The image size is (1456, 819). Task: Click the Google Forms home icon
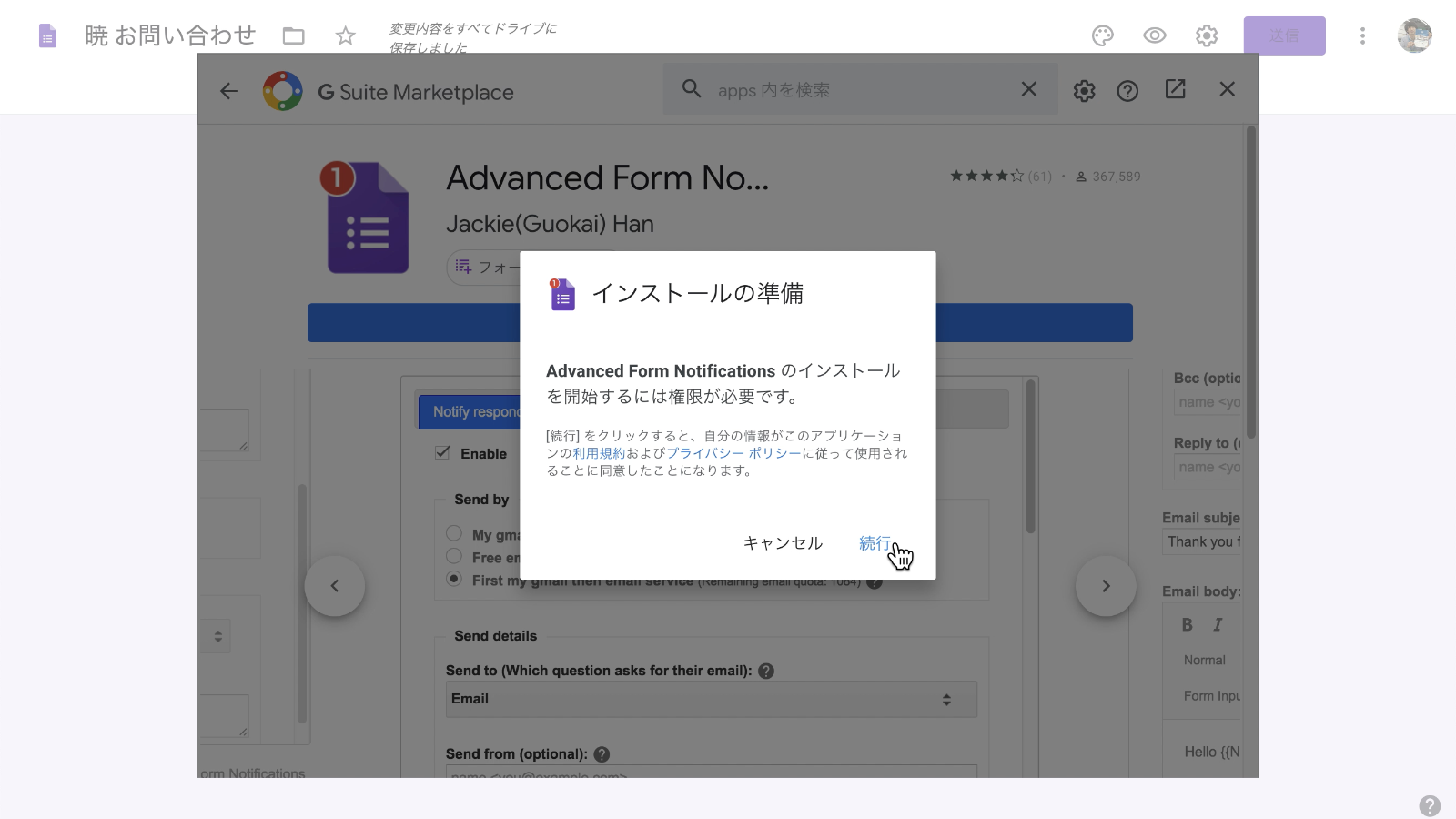[x=47, y=36]
